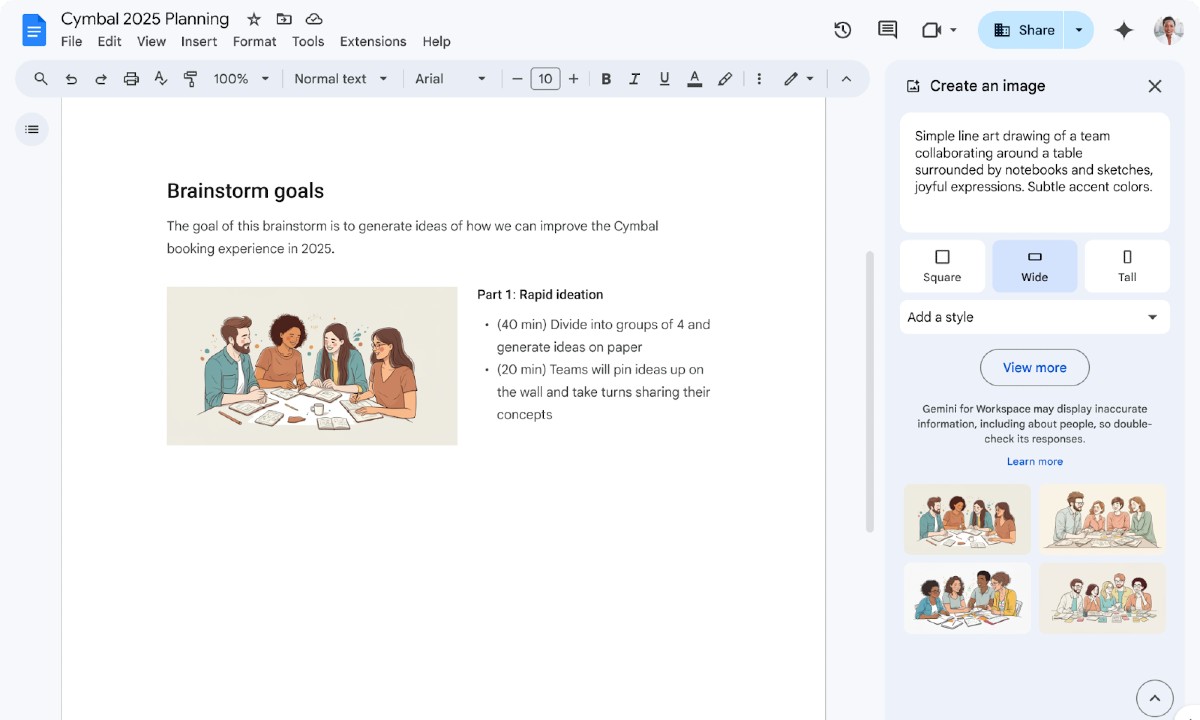Open the Extensions menu
The width and height of the screenshot is (1200, 720).
pos(373,41)
